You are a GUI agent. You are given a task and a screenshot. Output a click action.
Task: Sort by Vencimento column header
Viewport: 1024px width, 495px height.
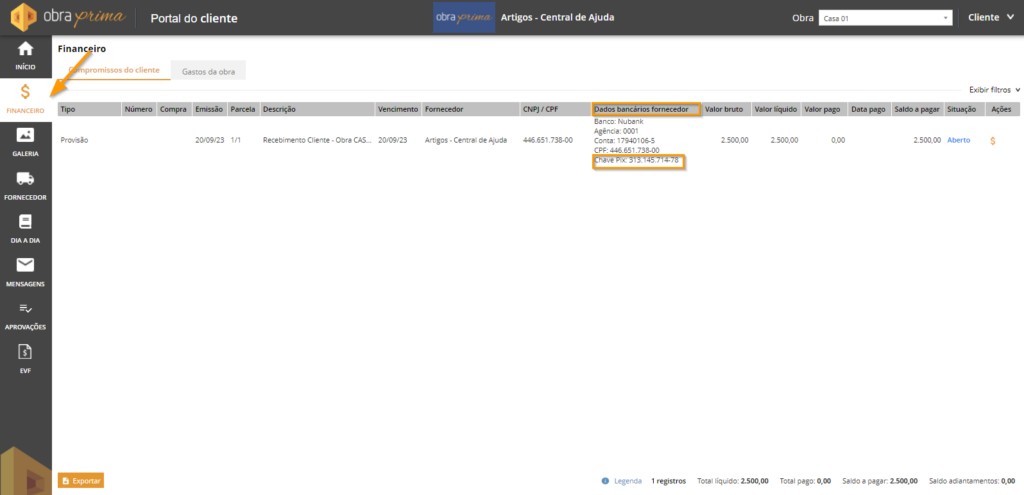(x=398, y=110)
